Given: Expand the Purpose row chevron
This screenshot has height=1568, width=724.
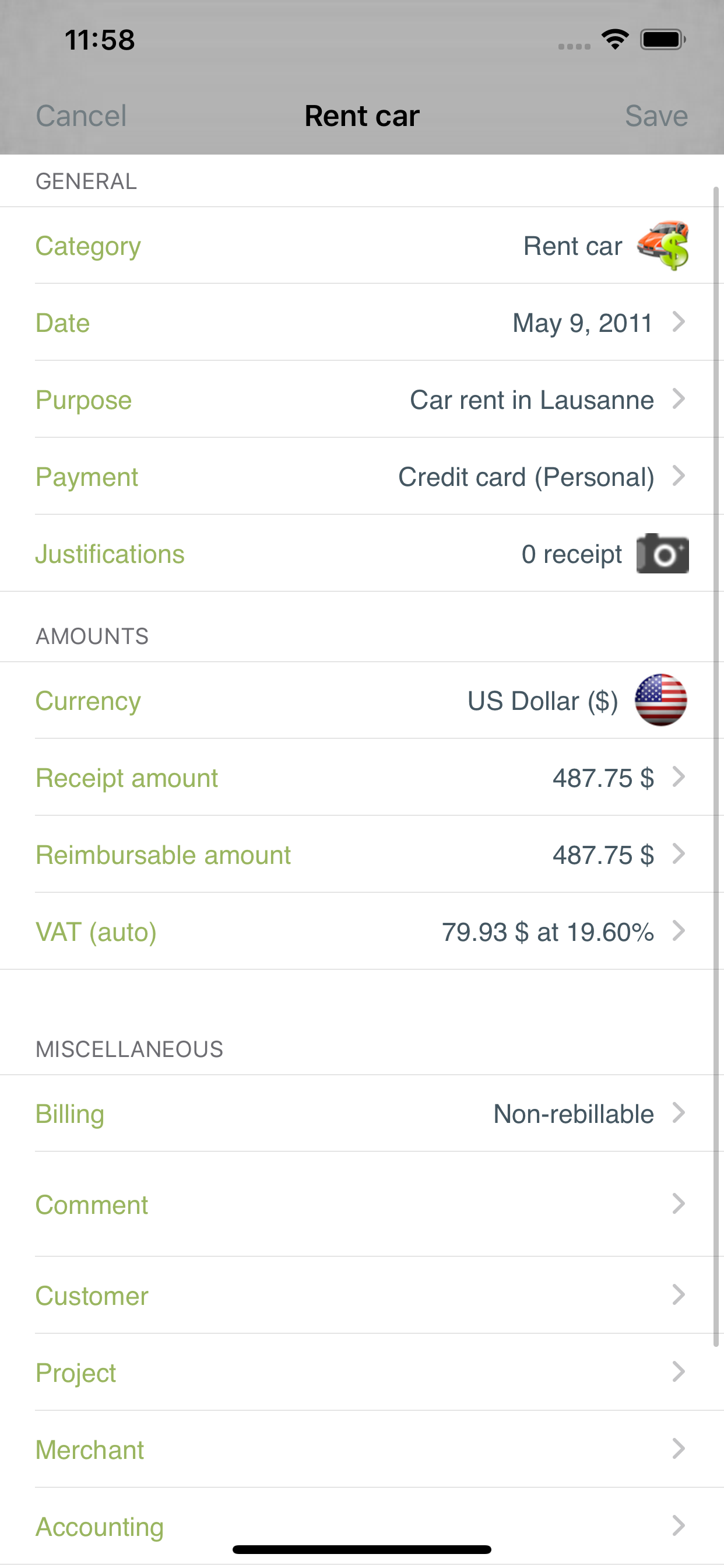Looking at the screenshot, I should coord(679,400).
